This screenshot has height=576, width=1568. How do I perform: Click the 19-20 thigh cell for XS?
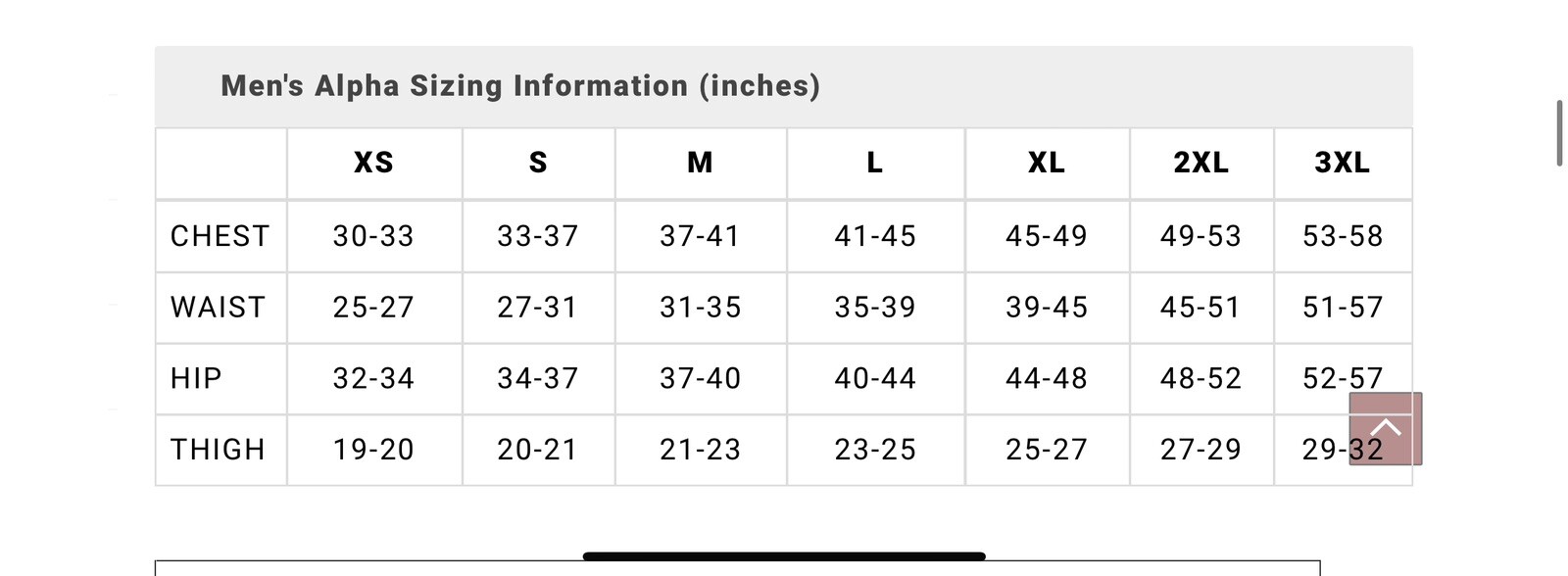373,450
